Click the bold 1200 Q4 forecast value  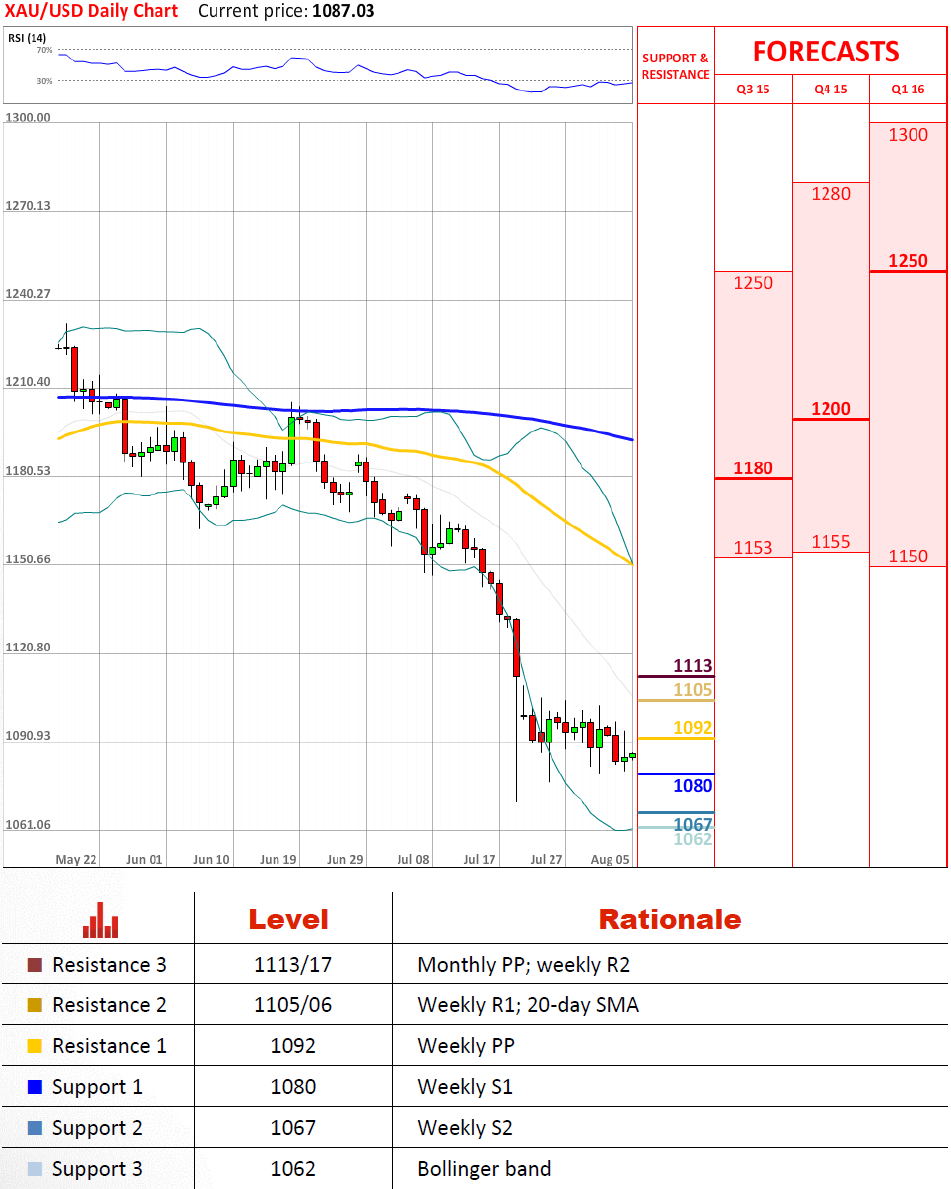[x=830, y=409]
